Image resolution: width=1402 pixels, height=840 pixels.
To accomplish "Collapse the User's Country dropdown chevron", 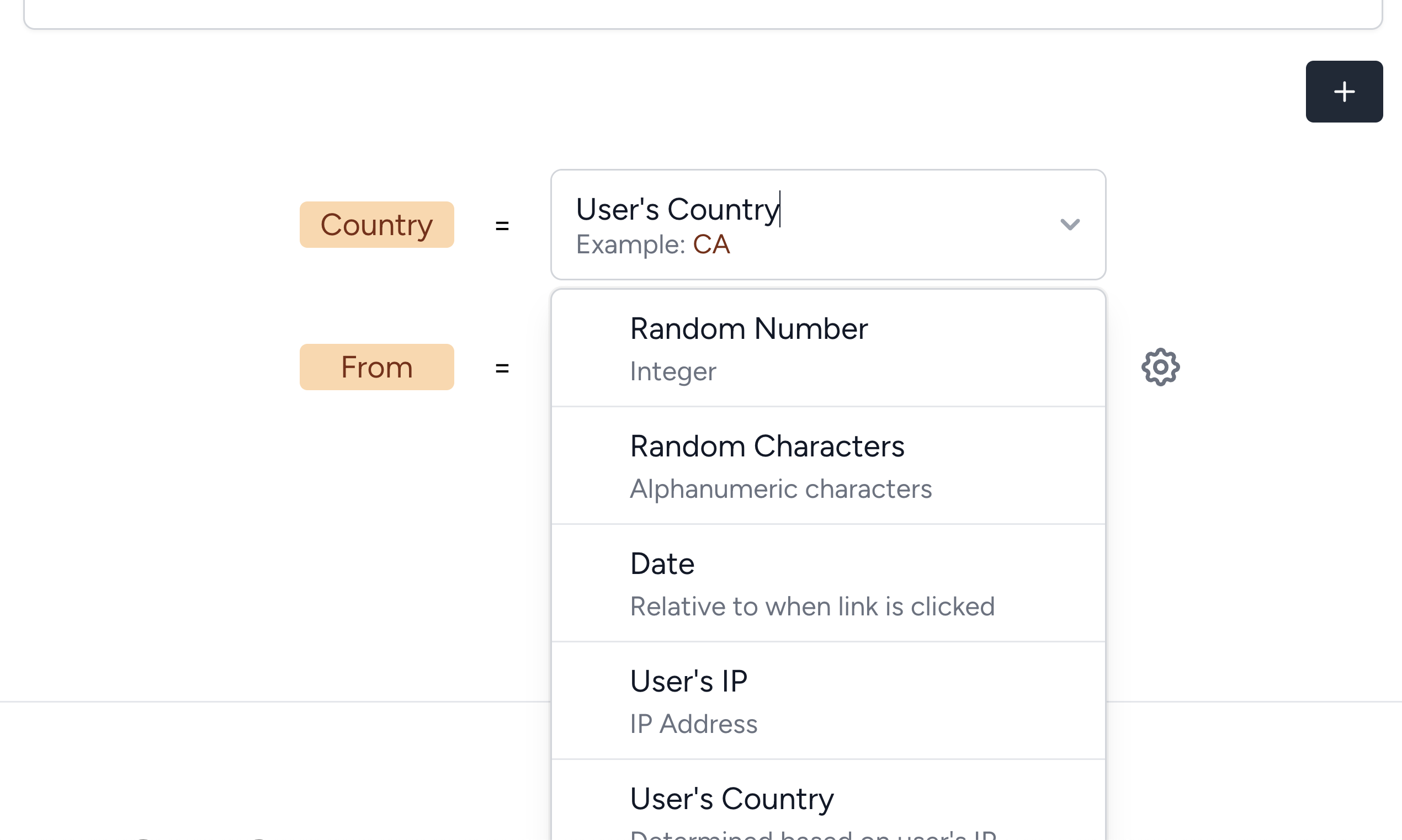I will [1070, 225].
